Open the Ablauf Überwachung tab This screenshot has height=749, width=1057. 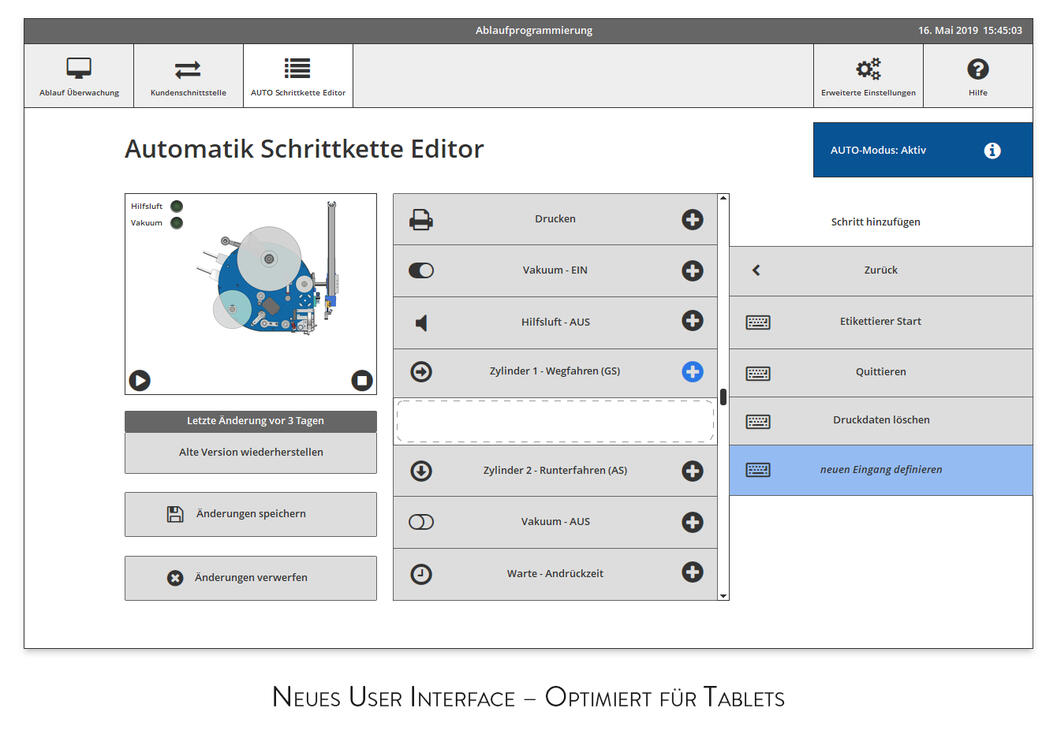(79, 76)
